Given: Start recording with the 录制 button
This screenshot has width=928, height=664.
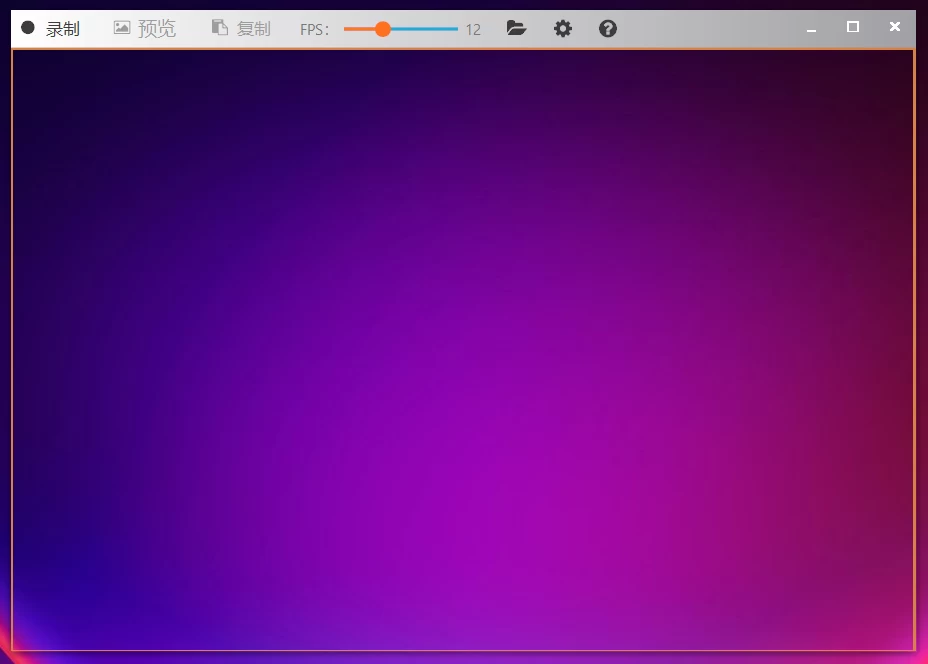Looking at the screenshot, I should [x=50, y=28].
